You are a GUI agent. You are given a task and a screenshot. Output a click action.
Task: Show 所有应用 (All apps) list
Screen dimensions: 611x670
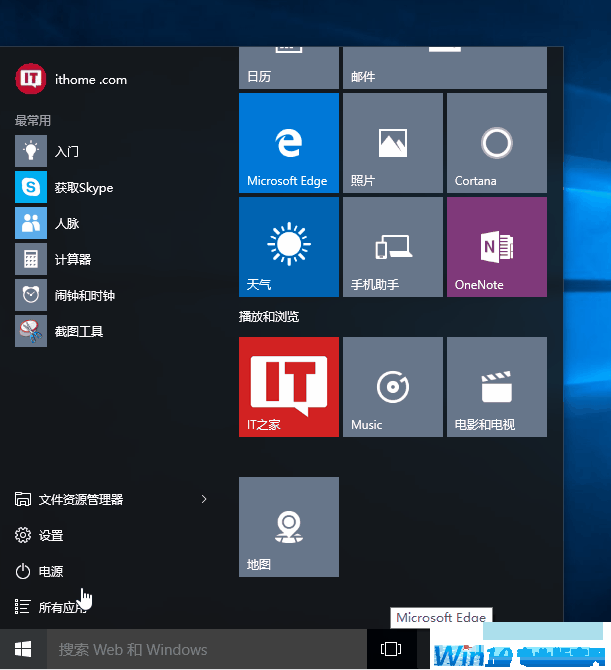coord(60,607)
